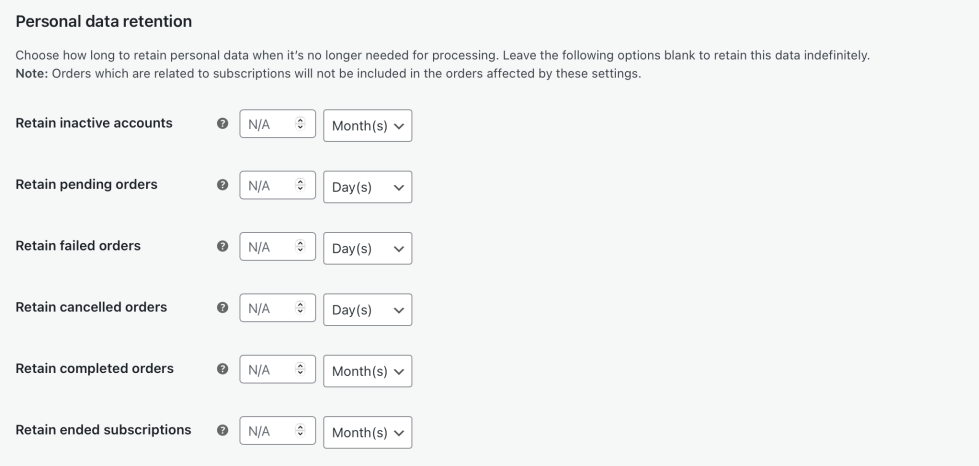Open Month(s) dropdown for completed orders
Image resolution: width=979 pixels, height=466 pixels.
(367, 371)
